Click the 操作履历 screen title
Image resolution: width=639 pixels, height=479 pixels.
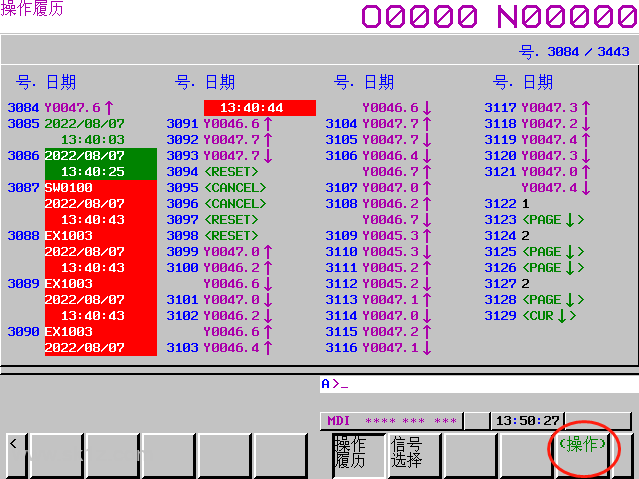click(32, 8)
